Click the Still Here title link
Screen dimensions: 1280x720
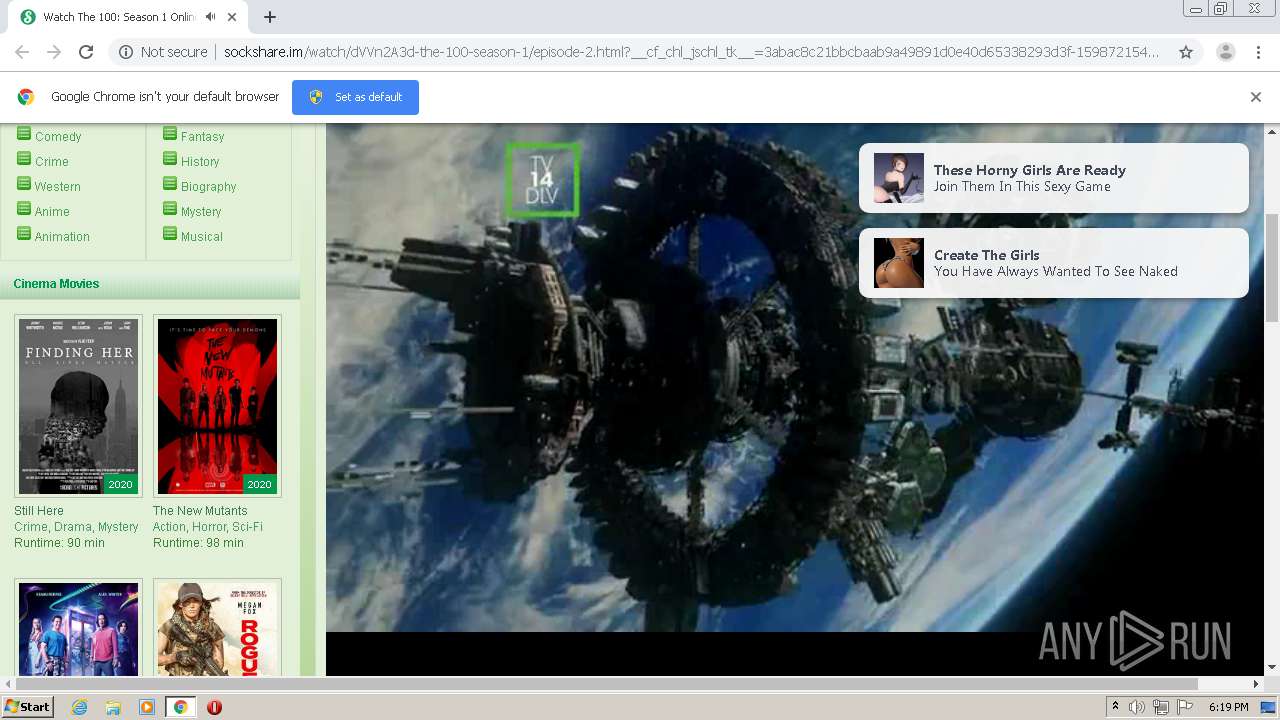click(39, 511)
